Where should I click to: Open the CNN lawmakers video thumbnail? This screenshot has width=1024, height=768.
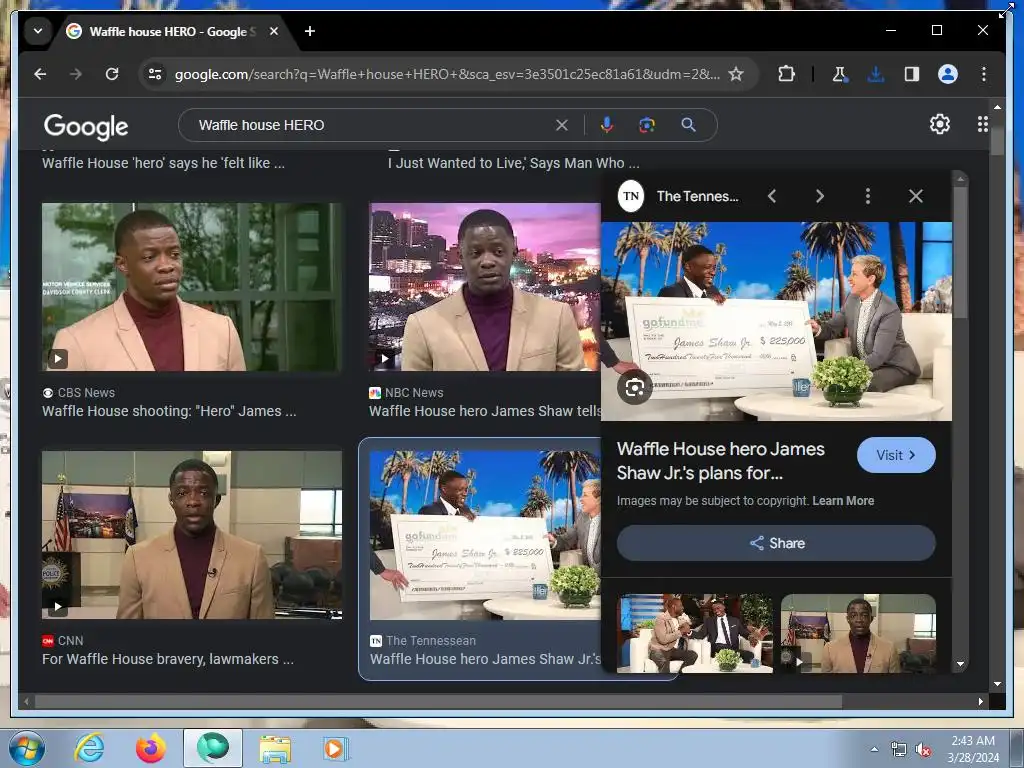[191, 535]
